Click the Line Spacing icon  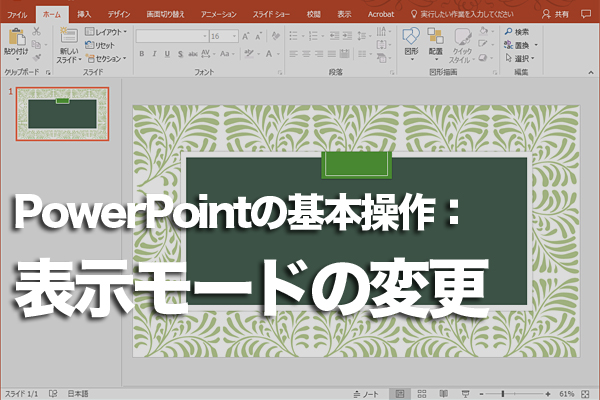[362, 36]
